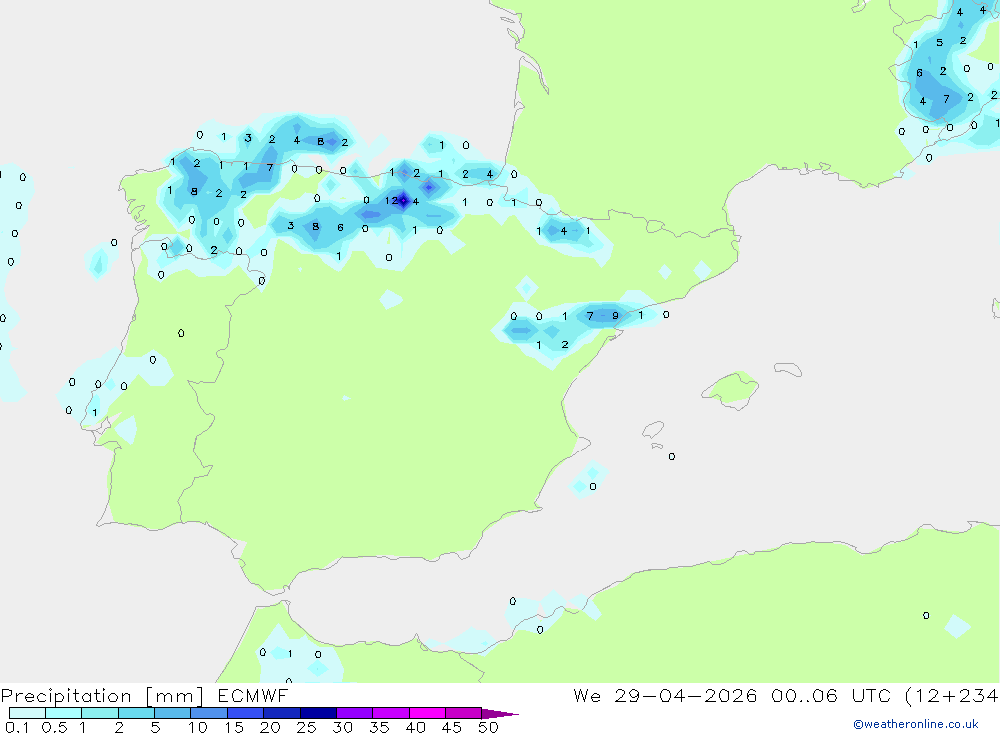Click the 25–30 mm legend swatch
Screen dimensions: 1000x733
[x=318, y=713]
